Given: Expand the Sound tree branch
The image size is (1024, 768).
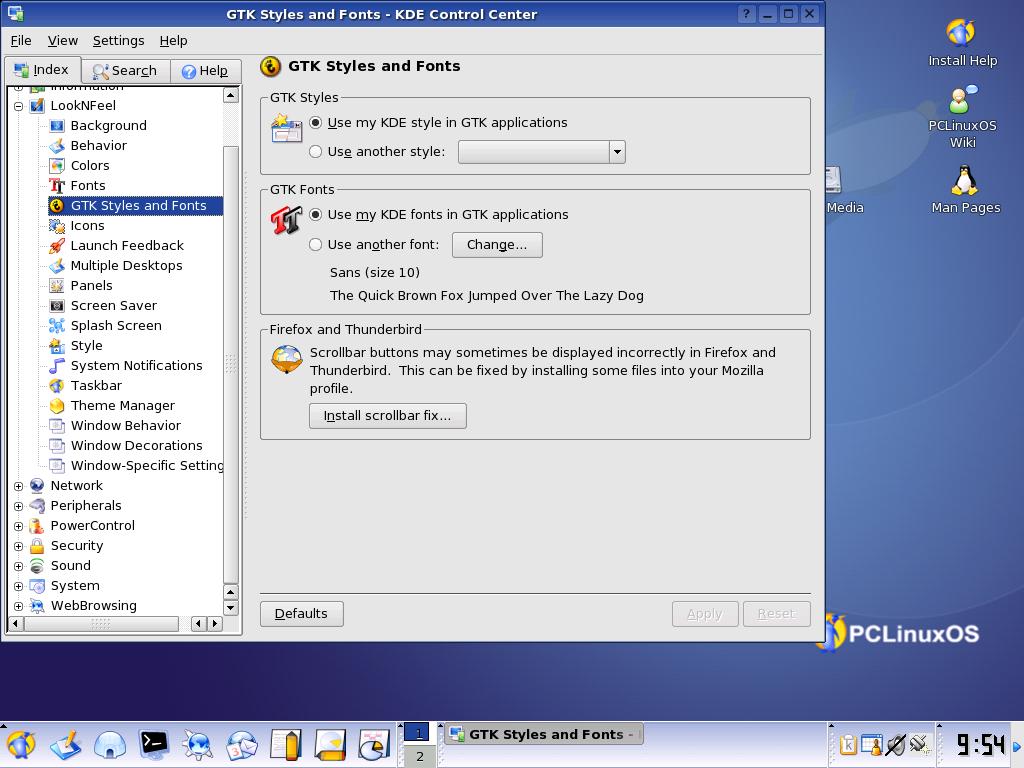Looking at the screenshot, I should (x=18, y=566).
